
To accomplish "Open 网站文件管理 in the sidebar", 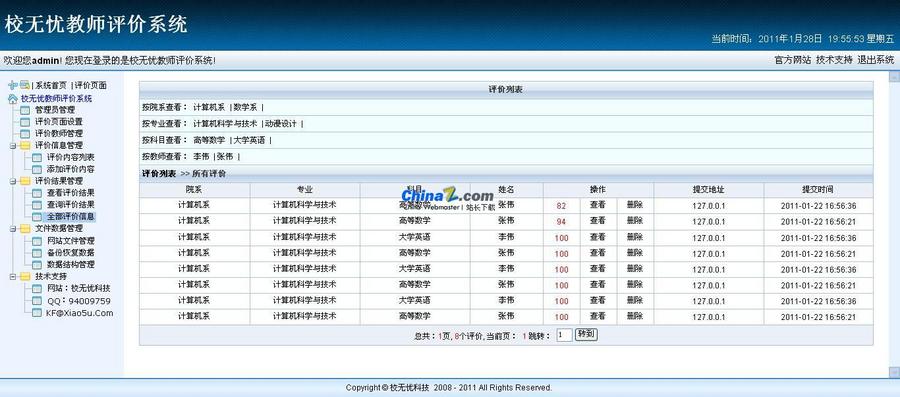I will (x=71, y=241).
